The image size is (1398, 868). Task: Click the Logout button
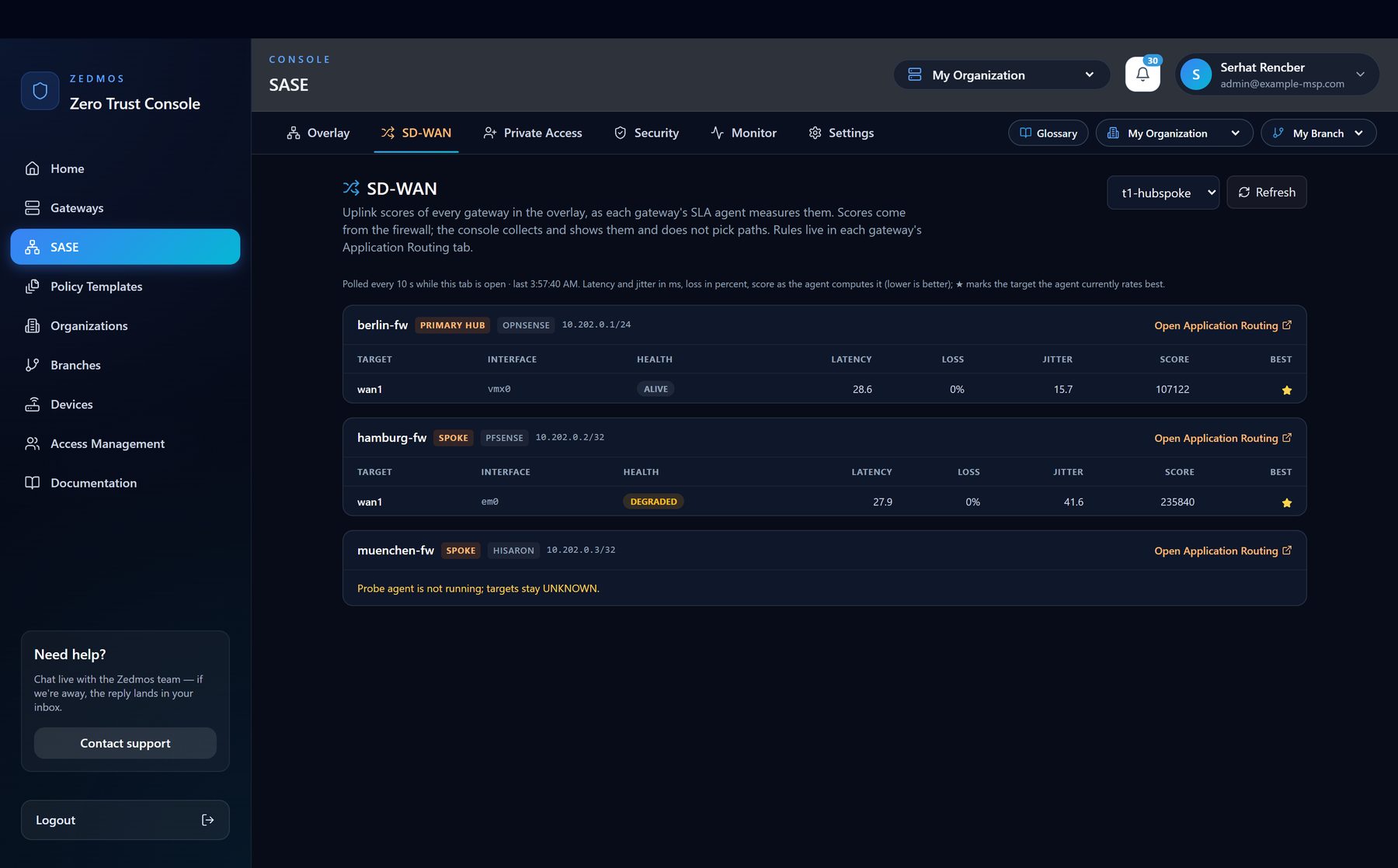[x=125, y=820]
